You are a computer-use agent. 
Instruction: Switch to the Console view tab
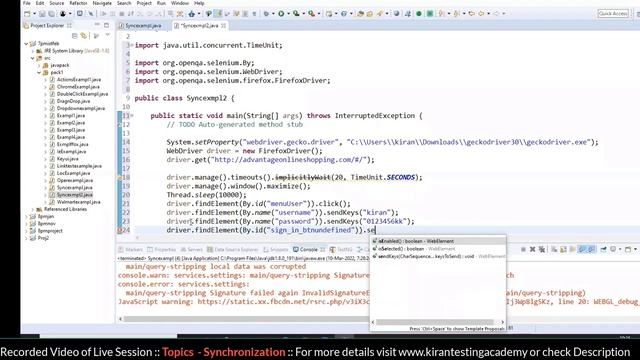click(308, 249)
